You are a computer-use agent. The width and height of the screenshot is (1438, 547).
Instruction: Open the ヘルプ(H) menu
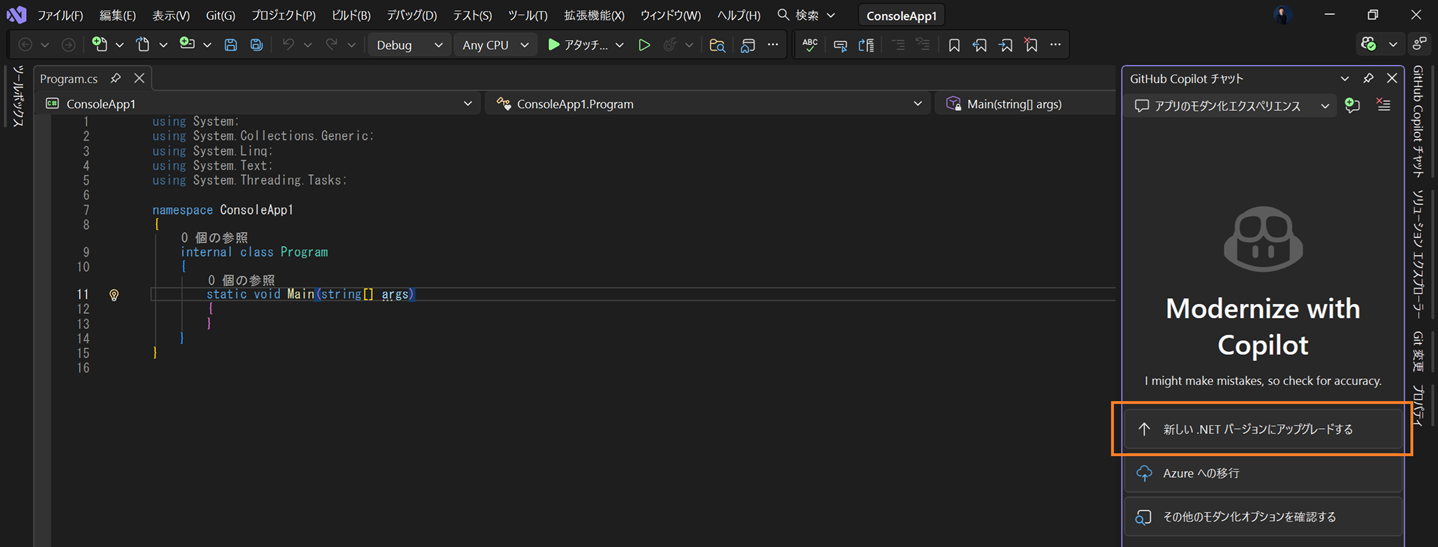[x=739, y=15]
